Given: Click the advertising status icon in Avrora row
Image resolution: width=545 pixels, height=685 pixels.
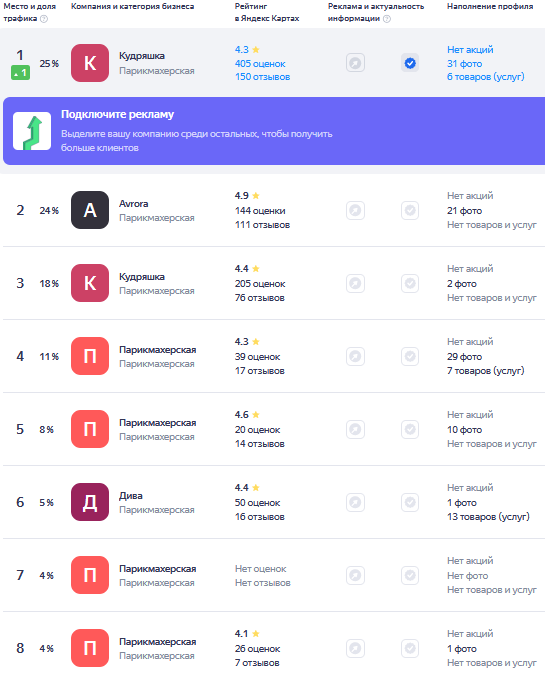Looking at the screenshot, I should [x=355, y=211].
